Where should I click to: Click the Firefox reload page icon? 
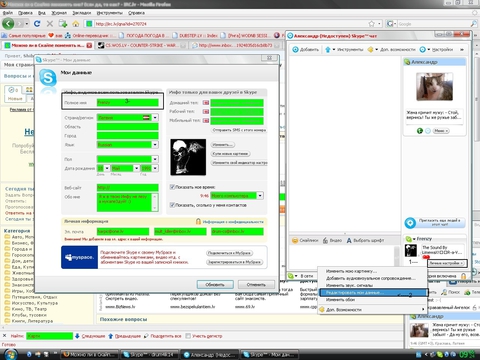pos(37,24)
